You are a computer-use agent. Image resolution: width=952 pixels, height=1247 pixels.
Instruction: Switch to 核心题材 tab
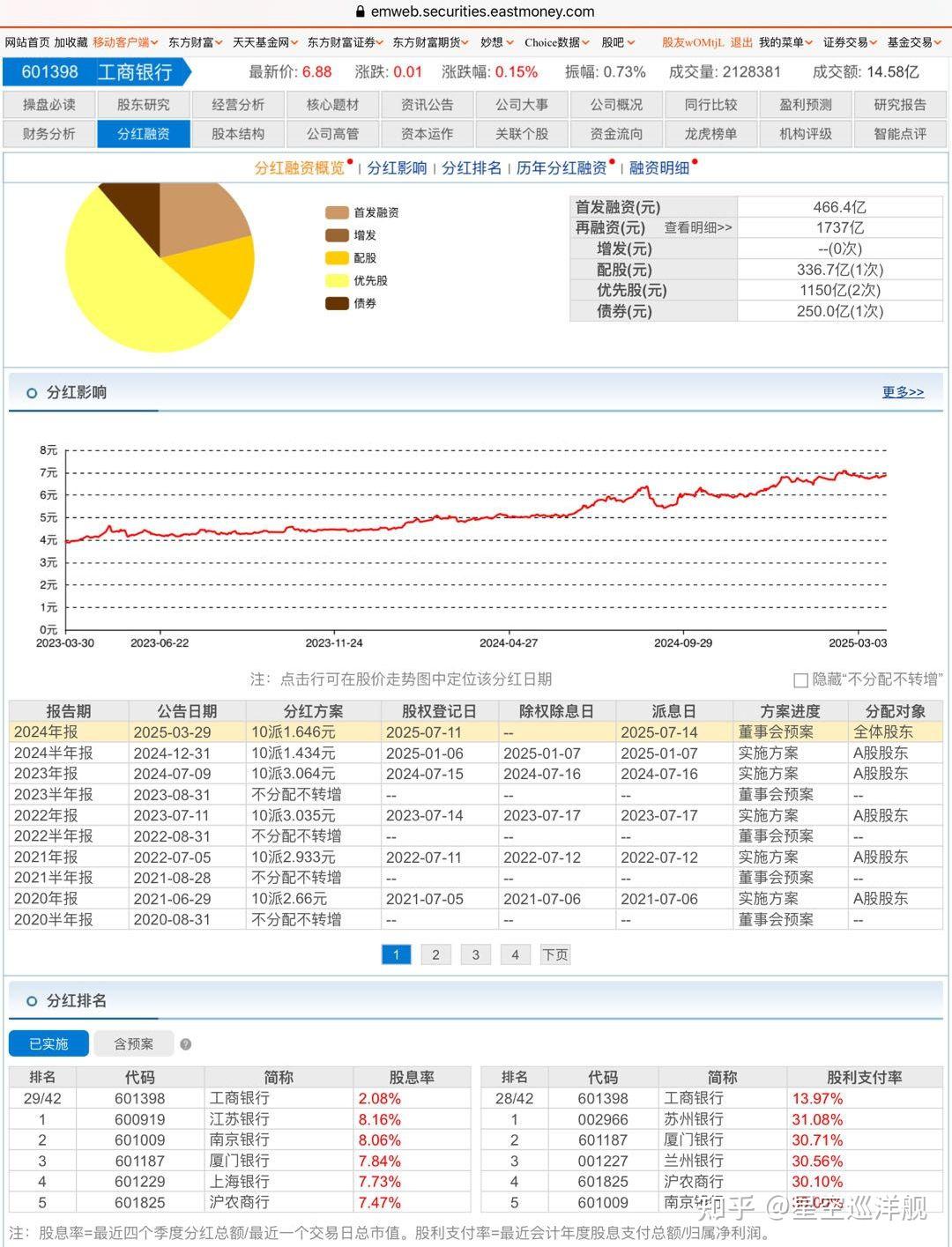coord(332,105)
